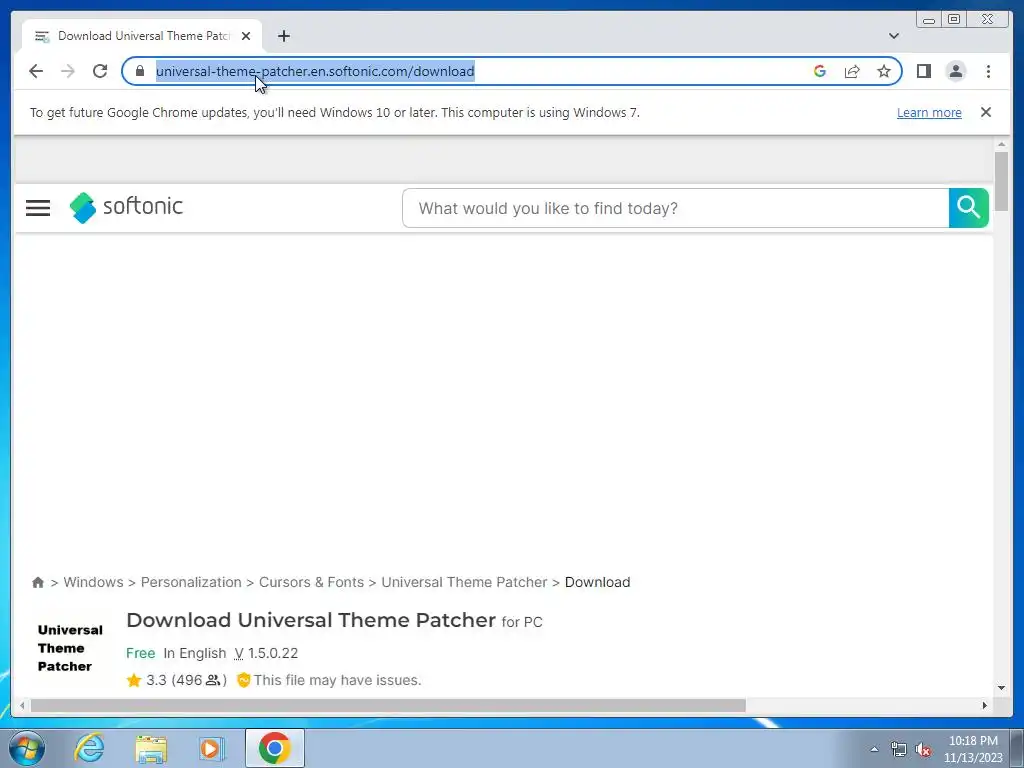This screenshot has height=768, width=1024.
Task: Close the Download Universal Theme Patcher tab
Action: pos(246,36)
